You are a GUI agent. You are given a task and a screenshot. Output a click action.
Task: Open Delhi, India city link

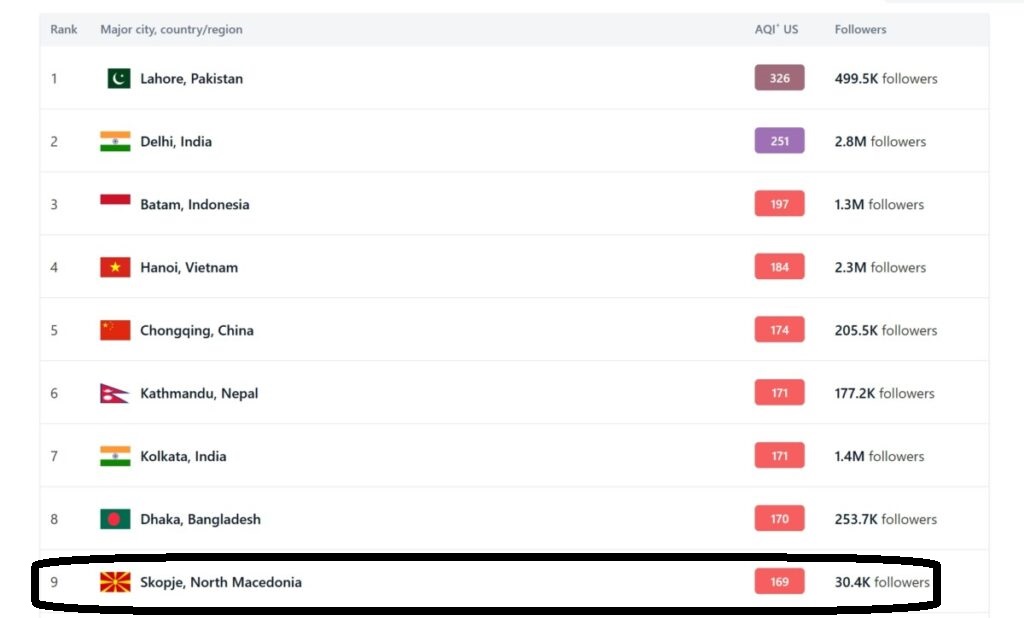(x=176, y=141)
